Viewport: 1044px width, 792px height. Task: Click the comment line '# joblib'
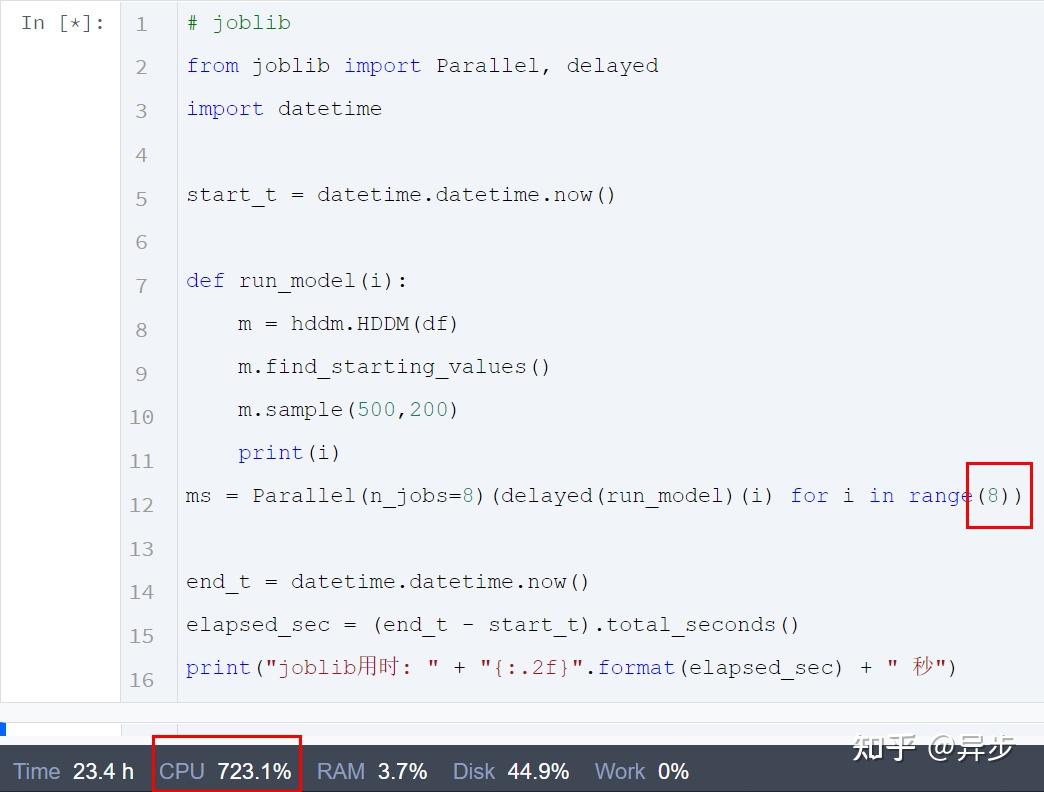tap(238, 23)
